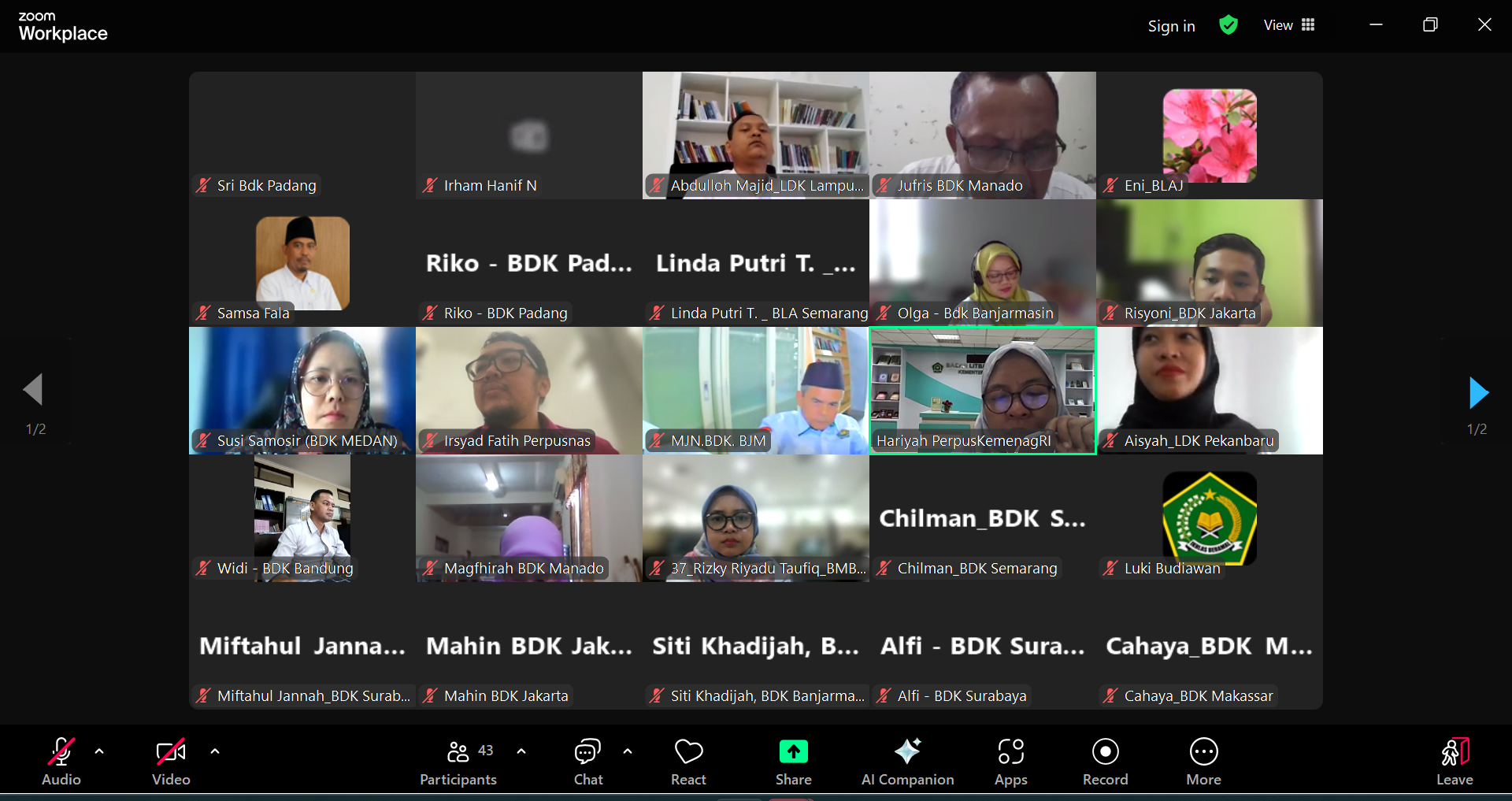Turn on camera with Video button
Viewport: 1512px width, 801px height.
tap(171, 761)
